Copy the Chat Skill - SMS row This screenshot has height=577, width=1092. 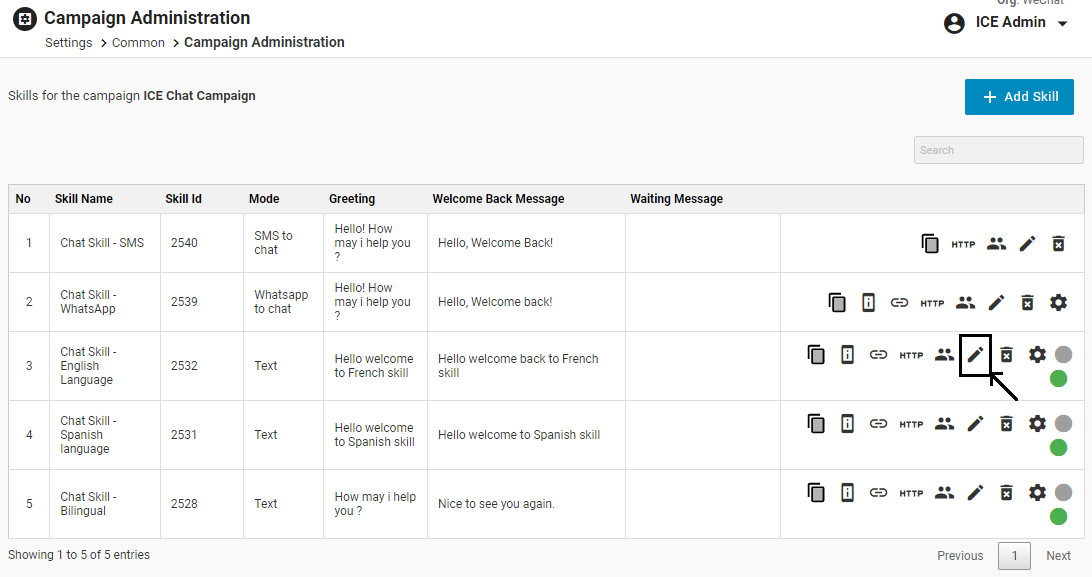pos(930,243)
